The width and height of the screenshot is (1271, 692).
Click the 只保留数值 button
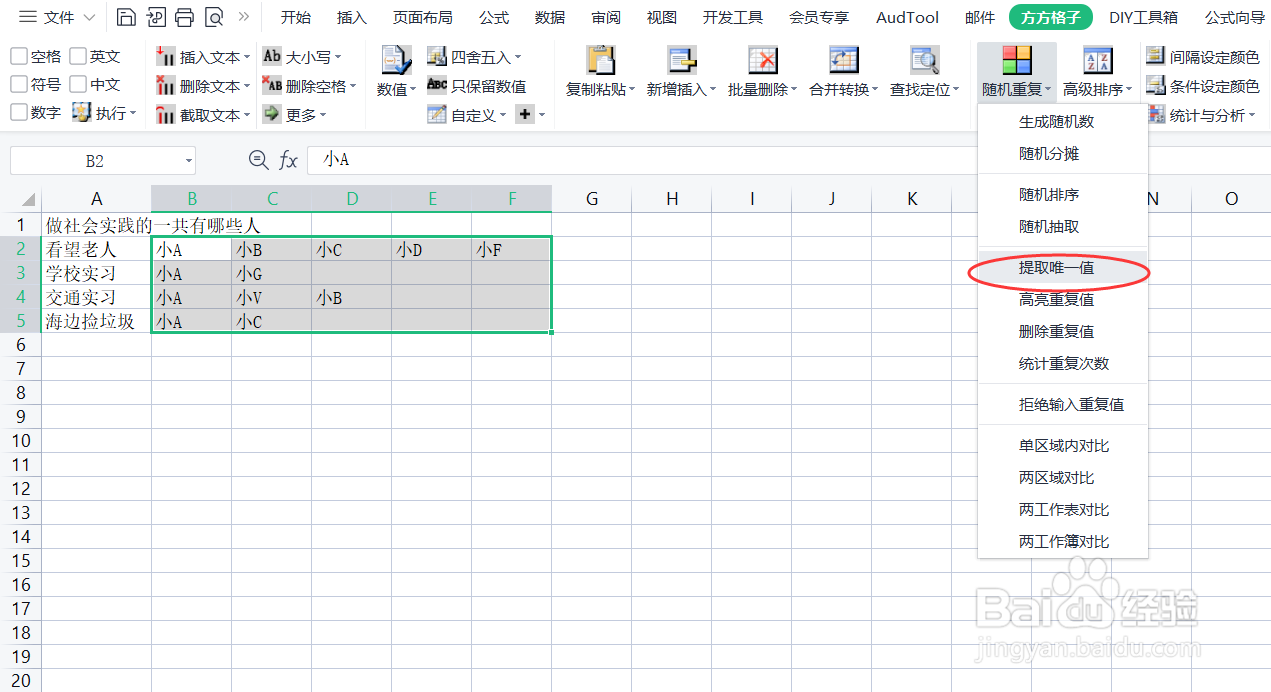pyautogui.click(x=475, y=86)
